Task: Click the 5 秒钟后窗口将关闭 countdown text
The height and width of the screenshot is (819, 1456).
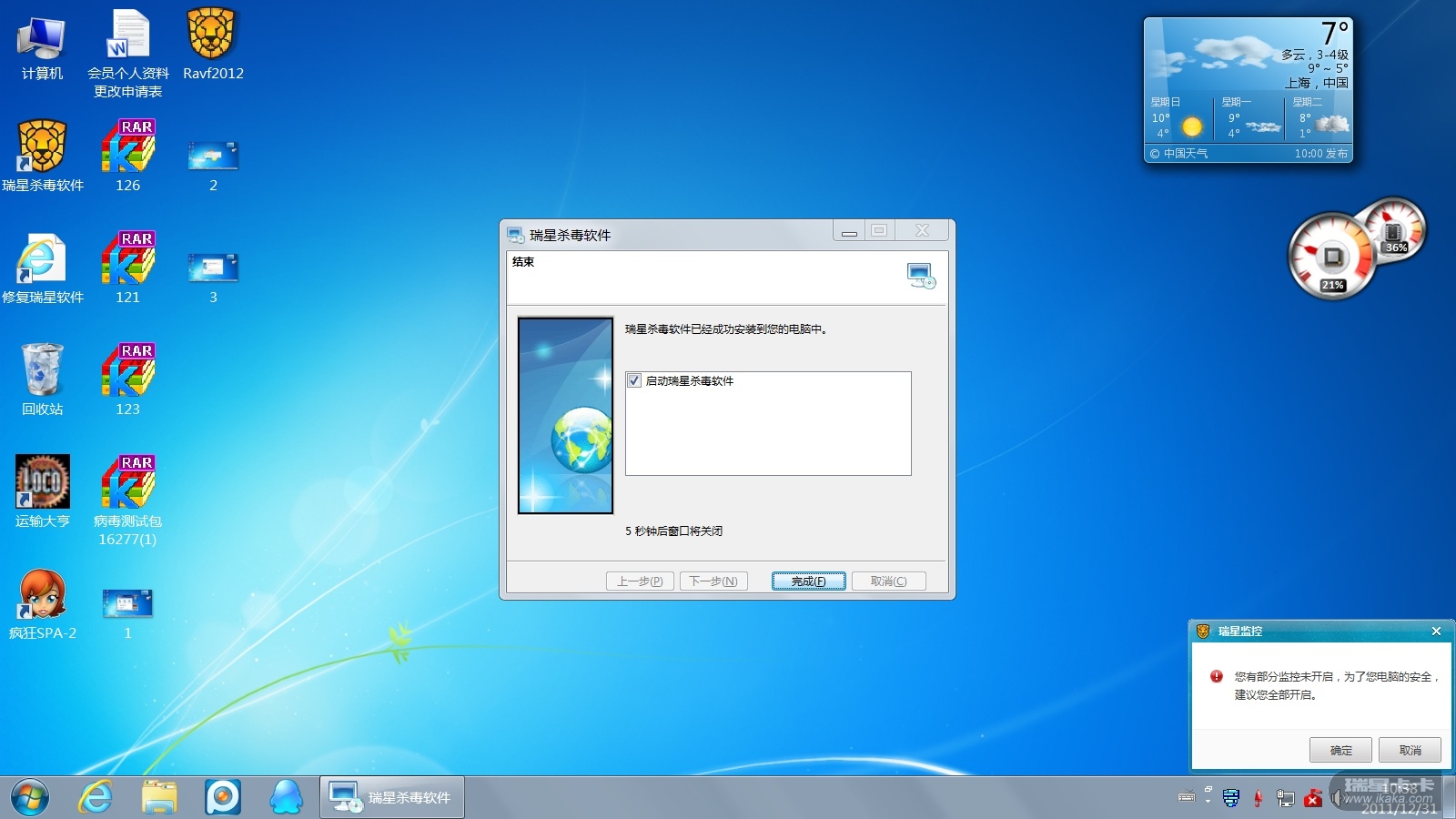Action: (673, 531)
